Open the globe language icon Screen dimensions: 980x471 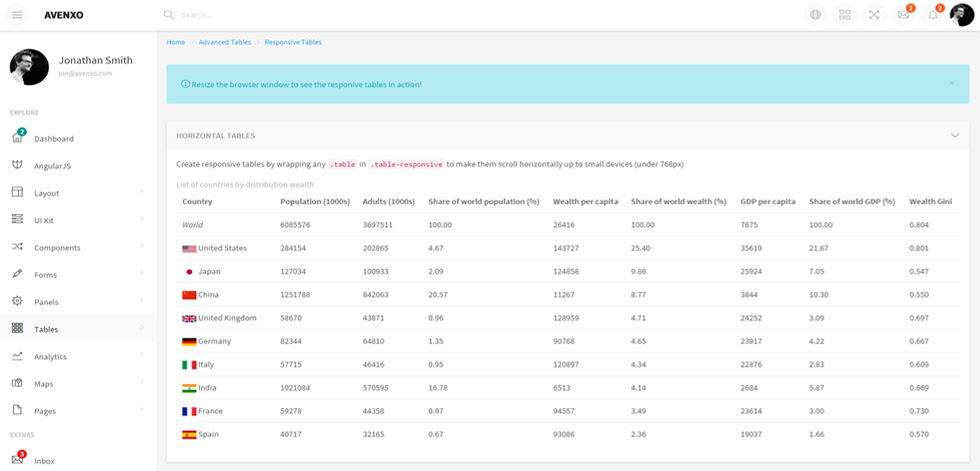815,15
